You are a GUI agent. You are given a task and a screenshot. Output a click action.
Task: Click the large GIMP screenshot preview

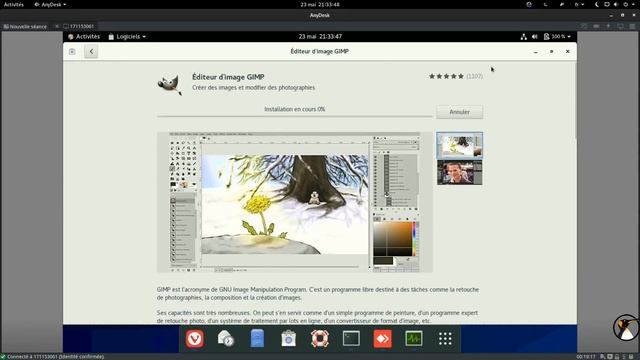point(295,202)
